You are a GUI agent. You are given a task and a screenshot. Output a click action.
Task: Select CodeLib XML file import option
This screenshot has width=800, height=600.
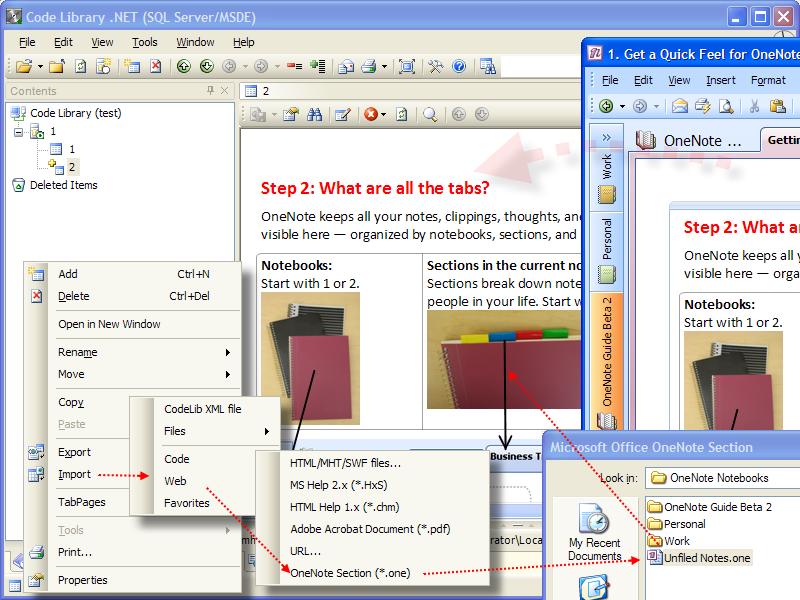point(203,409)
